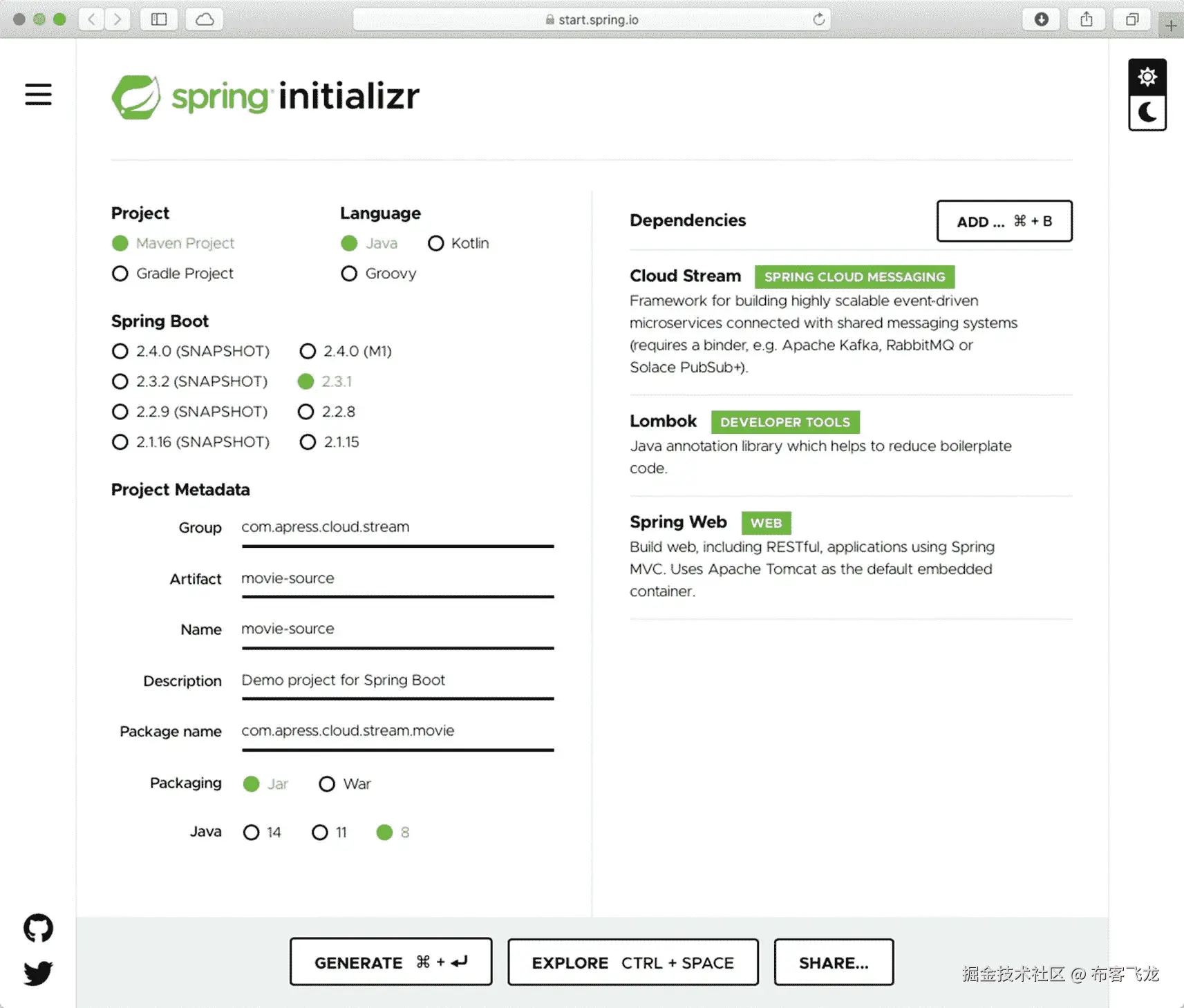The height and width of the screenshot is (1008, 1184).
Task: Choose Kotlin language
Action: pos(458,243)
